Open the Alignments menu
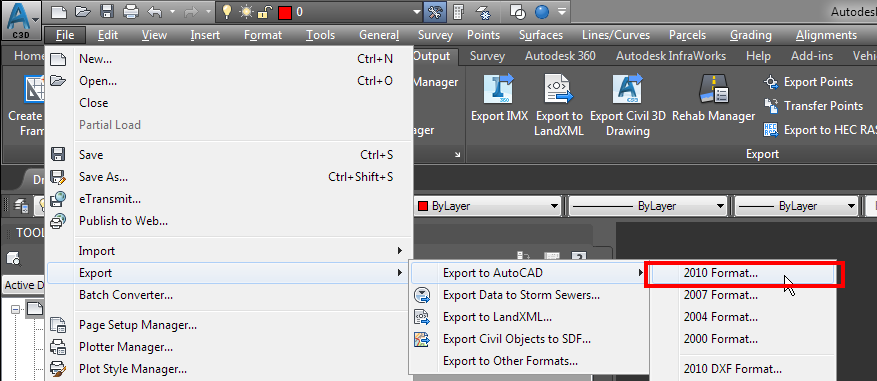877x381 pixels. [x=826, y=35]
